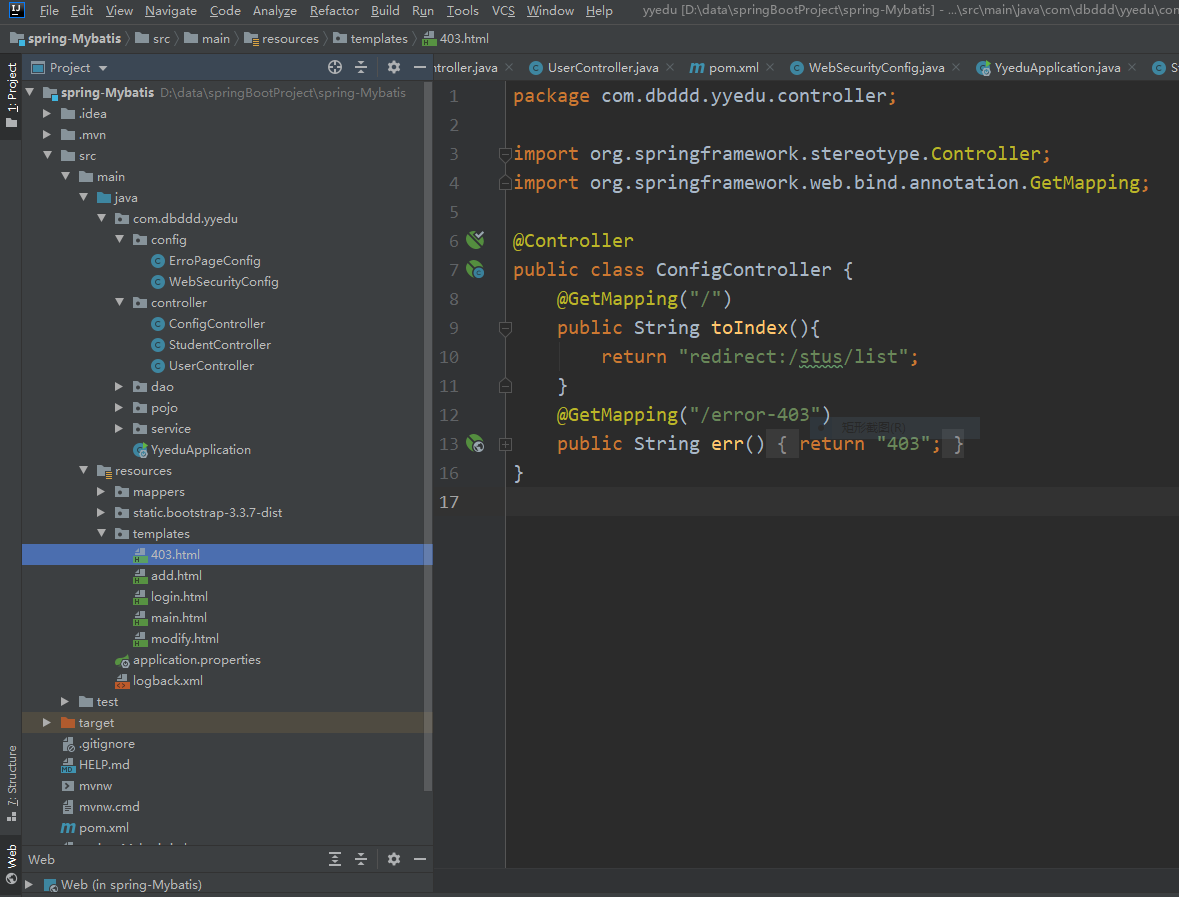Click the templates breadcrumb above the project tree

(x=378, y=38)
